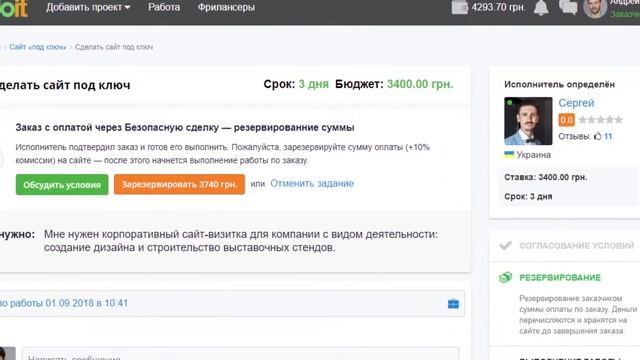Image resolution: width=640 pixels, height=360 pixels.
Task: Click the message input field
Action: point(240,354)
